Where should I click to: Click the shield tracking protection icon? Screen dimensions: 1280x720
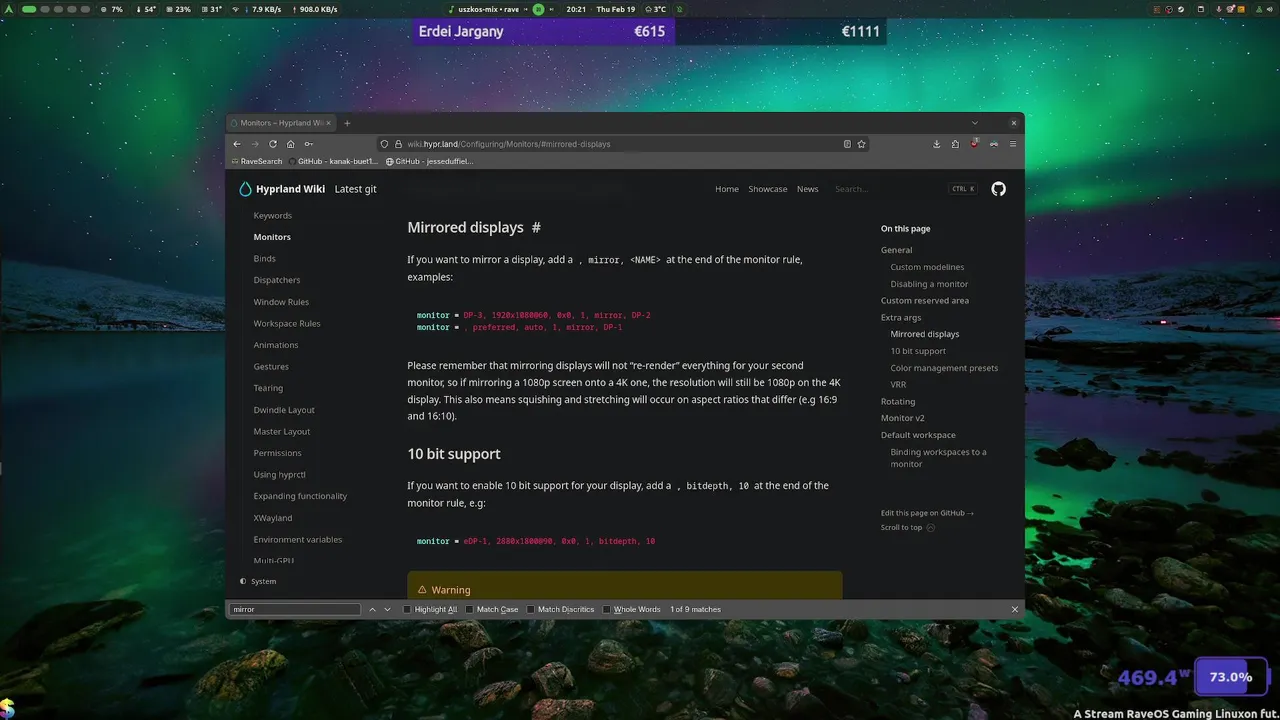coord(386,144)
